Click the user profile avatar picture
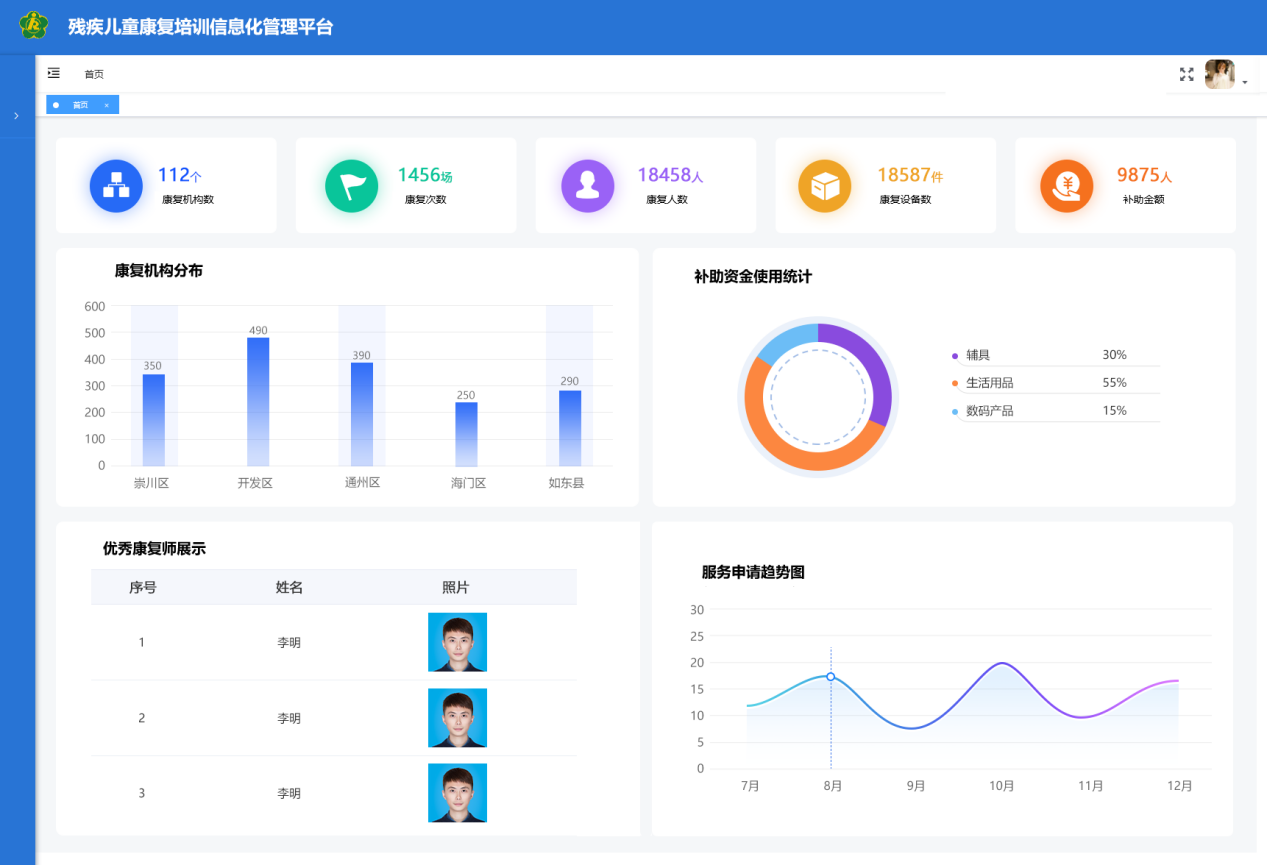Image resolution: width=1267 pixels, height=865 pixels. 1219,74
